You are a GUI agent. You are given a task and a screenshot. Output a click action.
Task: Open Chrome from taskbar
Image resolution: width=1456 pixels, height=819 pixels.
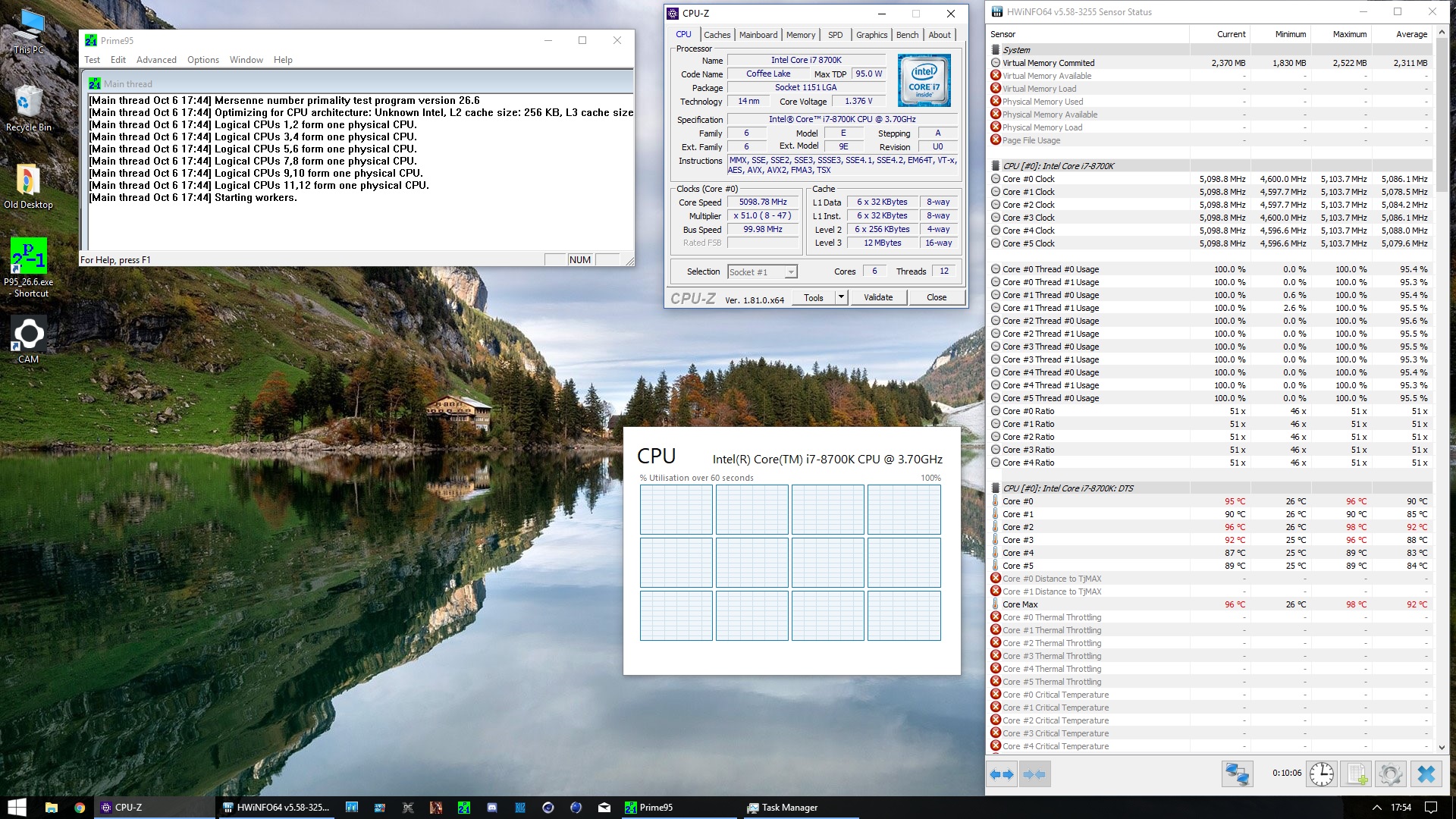pos(80,808)
